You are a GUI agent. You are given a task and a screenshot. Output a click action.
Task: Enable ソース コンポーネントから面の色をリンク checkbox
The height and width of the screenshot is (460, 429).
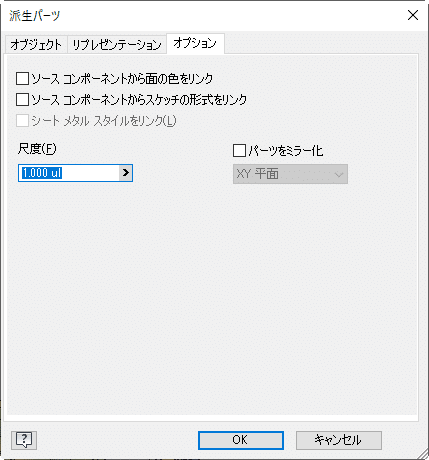coord(23,79)
